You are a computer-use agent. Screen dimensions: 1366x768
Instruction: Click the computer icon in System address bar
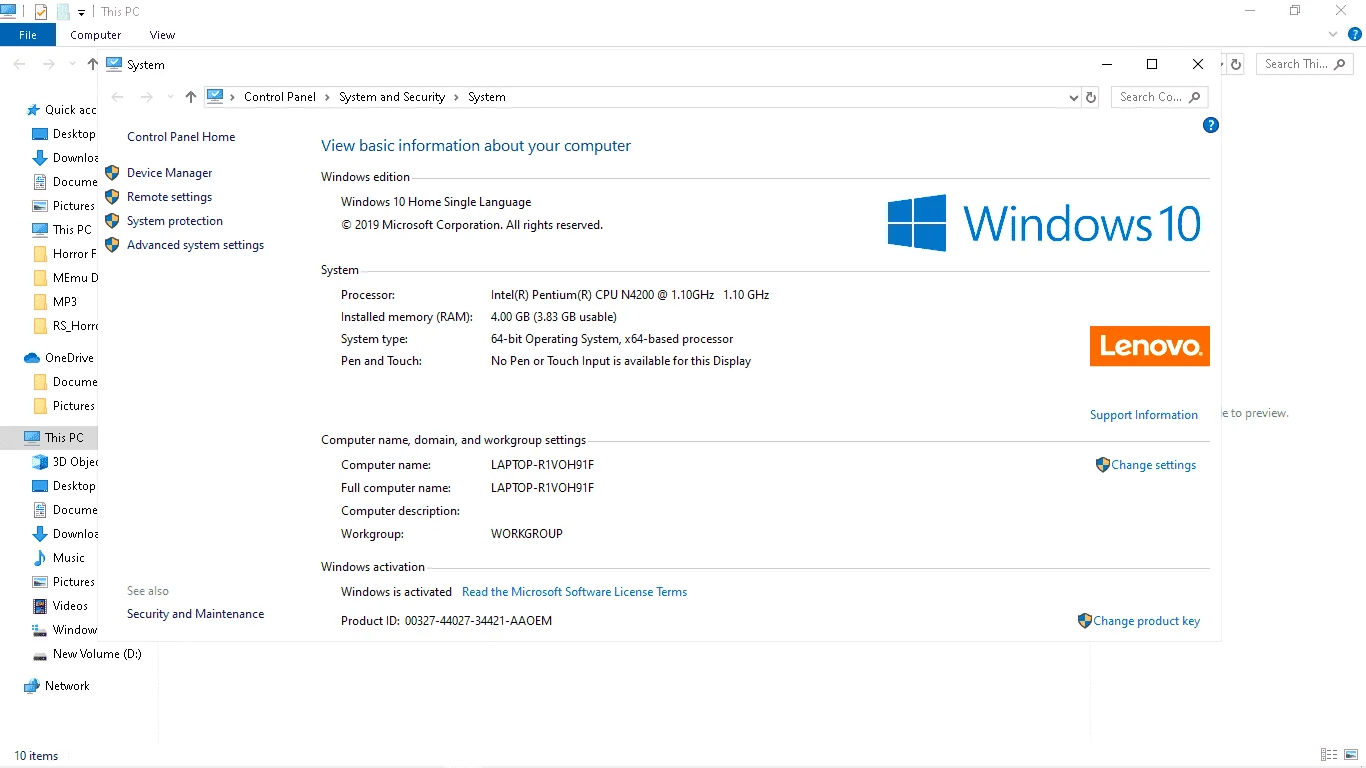pyautogui.click(x=214, y=97)
